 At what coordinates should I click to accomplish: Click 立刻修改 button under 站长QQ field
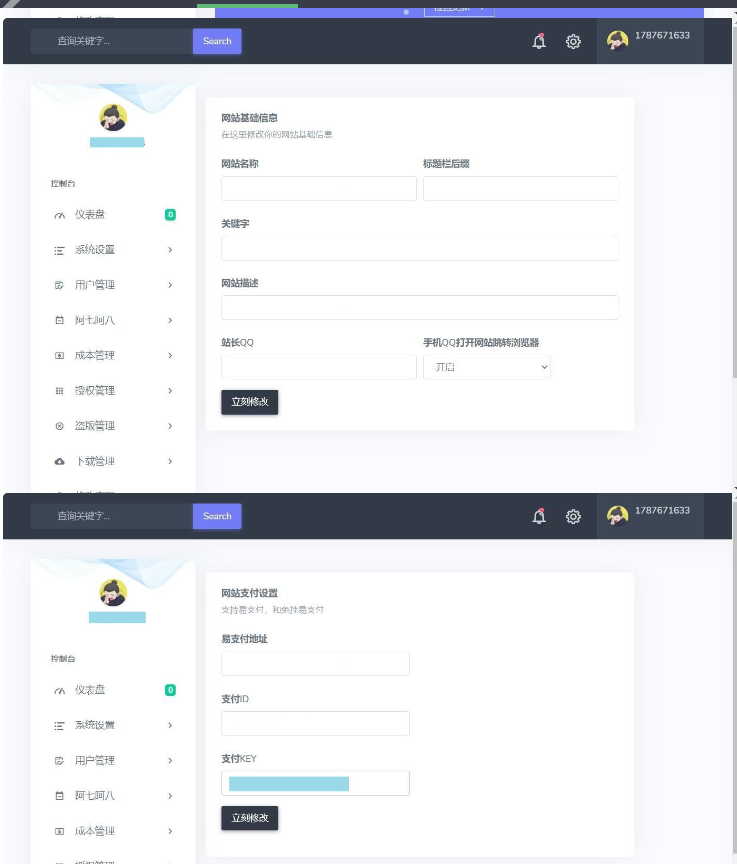250,402
